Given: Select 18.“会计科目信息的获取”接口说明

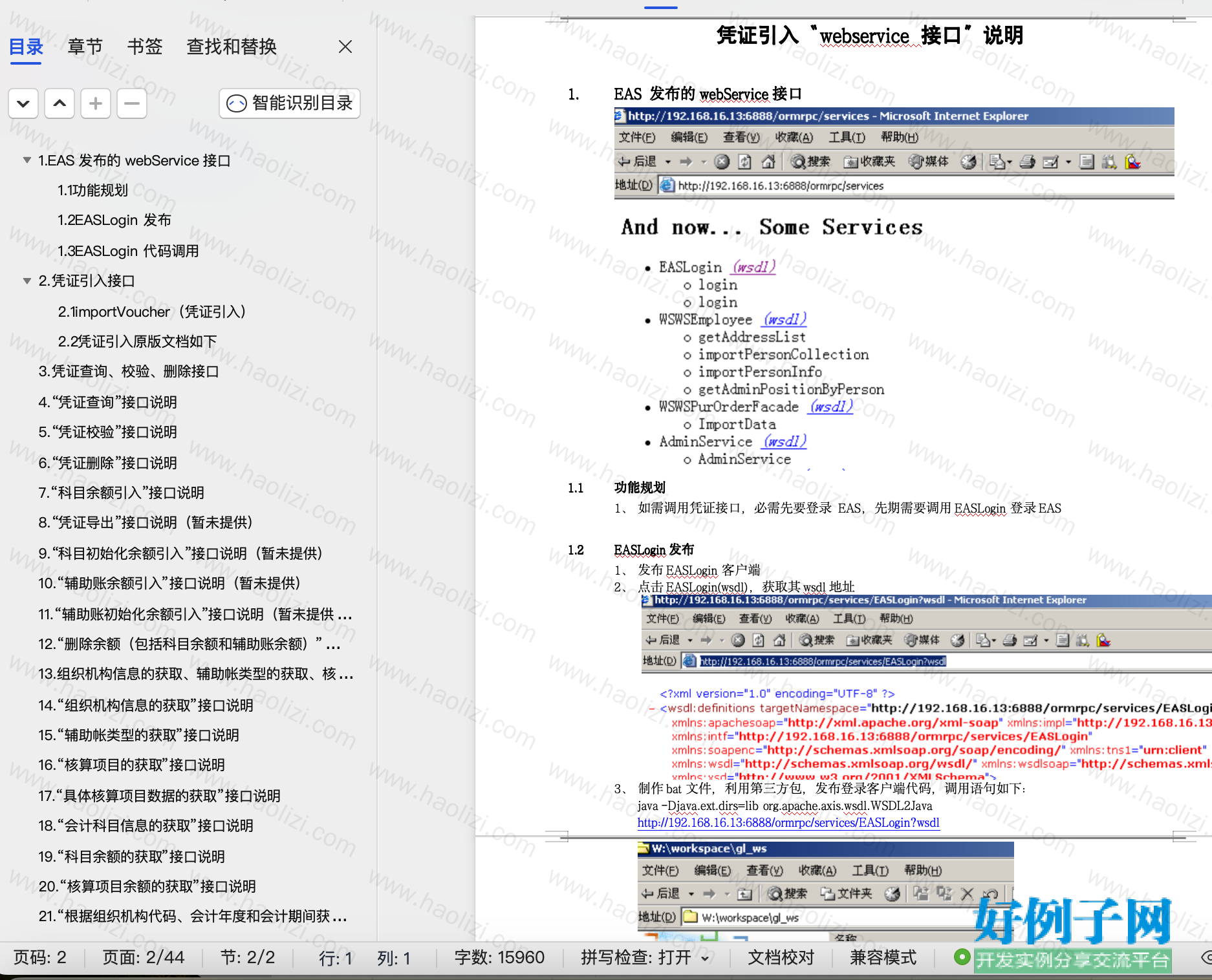Looking at the screenshot, I should coord(146,826).
